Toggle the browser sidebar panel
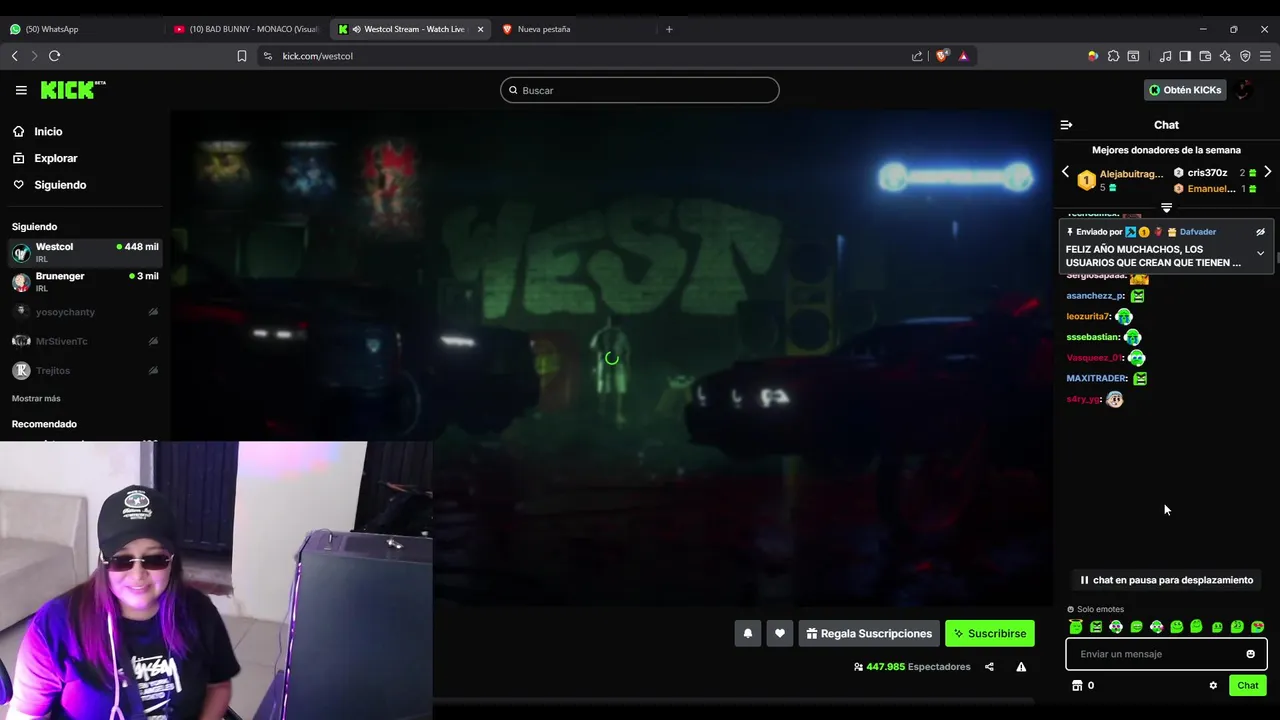Viewport: 1280px width, 720px height. (x=1185, y=56)
